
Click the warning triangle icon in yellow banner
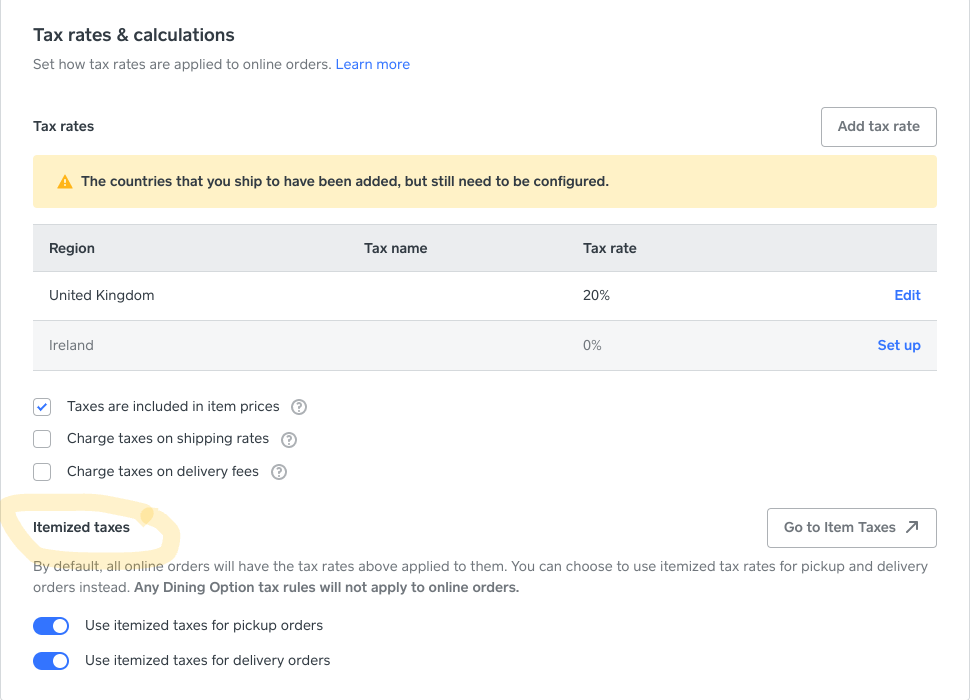pos(65,182)
